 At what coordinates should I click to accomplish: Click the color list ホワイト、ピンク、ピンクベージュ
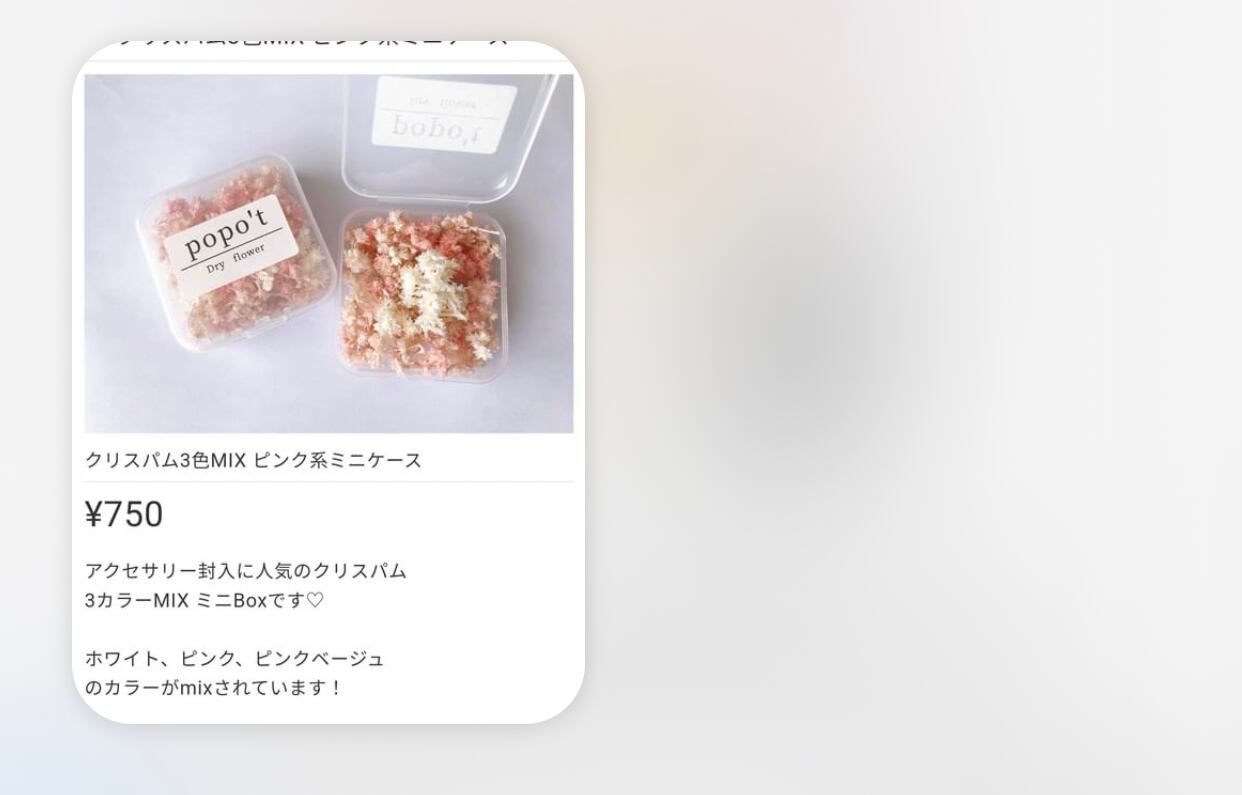point(234,659)
